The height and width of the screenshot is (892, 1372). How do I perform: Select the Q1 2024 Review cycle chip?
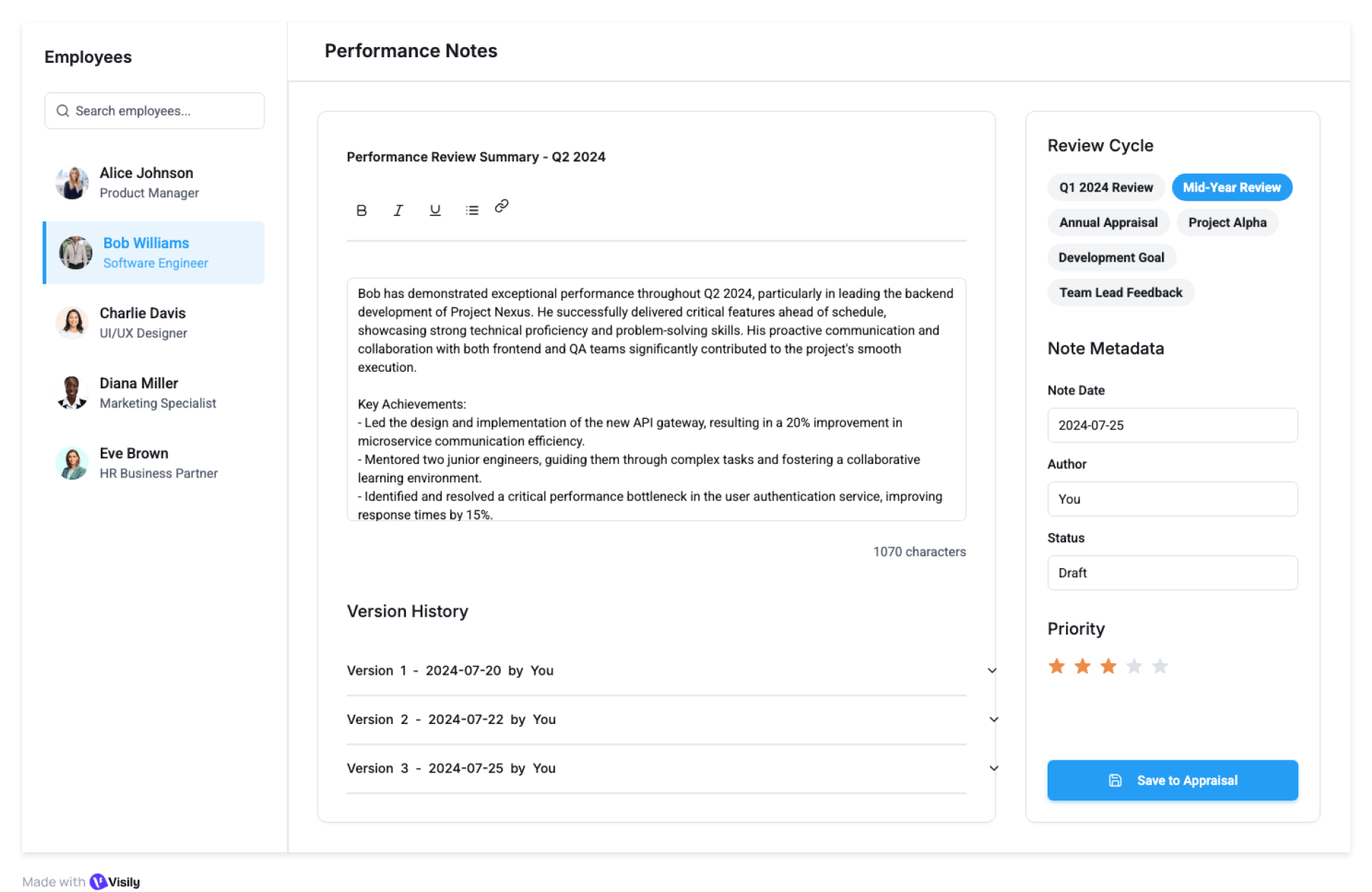coord(1105,187)
